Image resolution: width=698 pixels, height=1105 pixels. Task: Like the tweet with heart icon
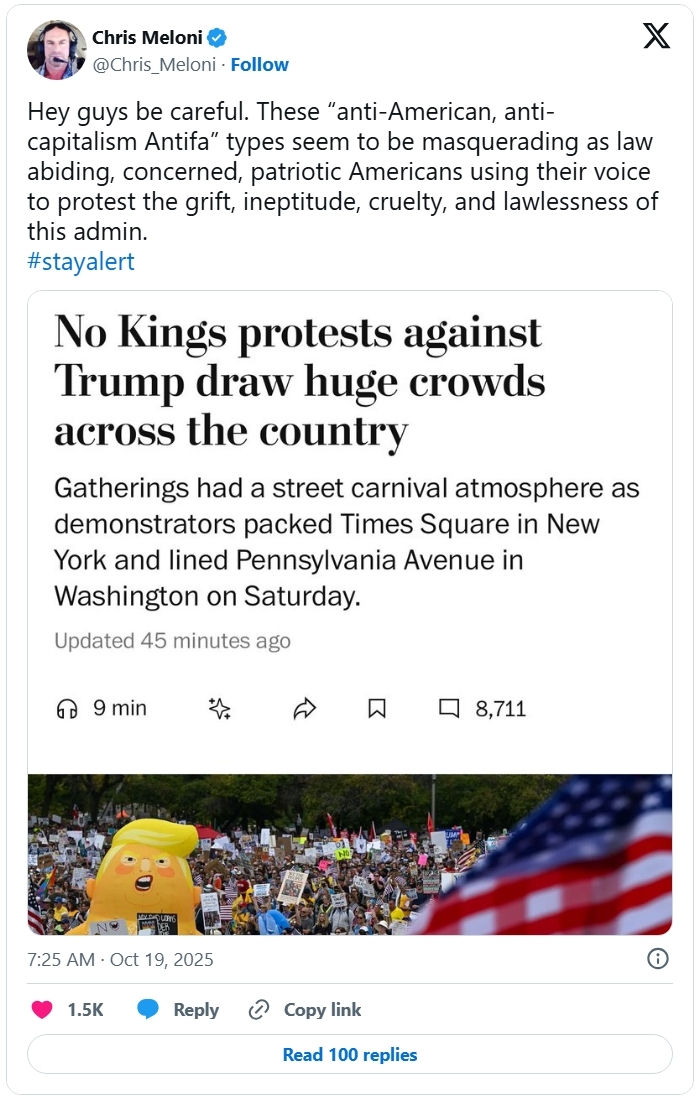point(42,1010)
